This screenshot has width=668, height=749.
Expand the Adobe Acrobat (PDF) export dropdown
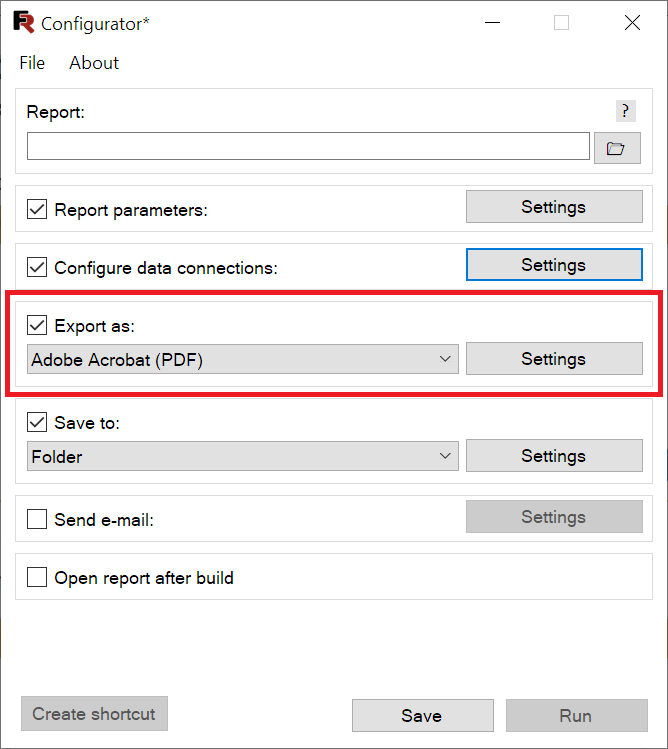point(243,359)
